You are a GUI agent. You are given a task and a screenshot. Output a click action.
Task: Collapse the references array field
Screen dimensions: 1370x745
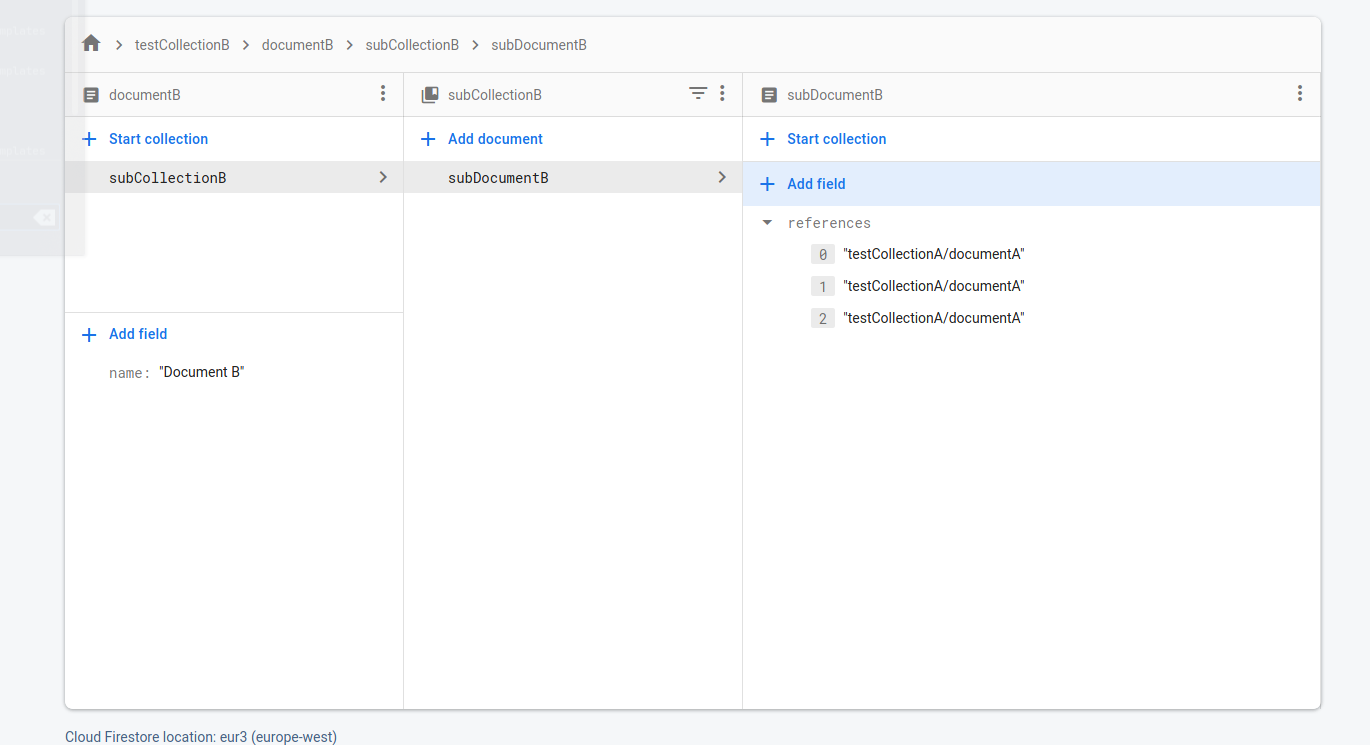pyautogui.click(x=768, y=223)
